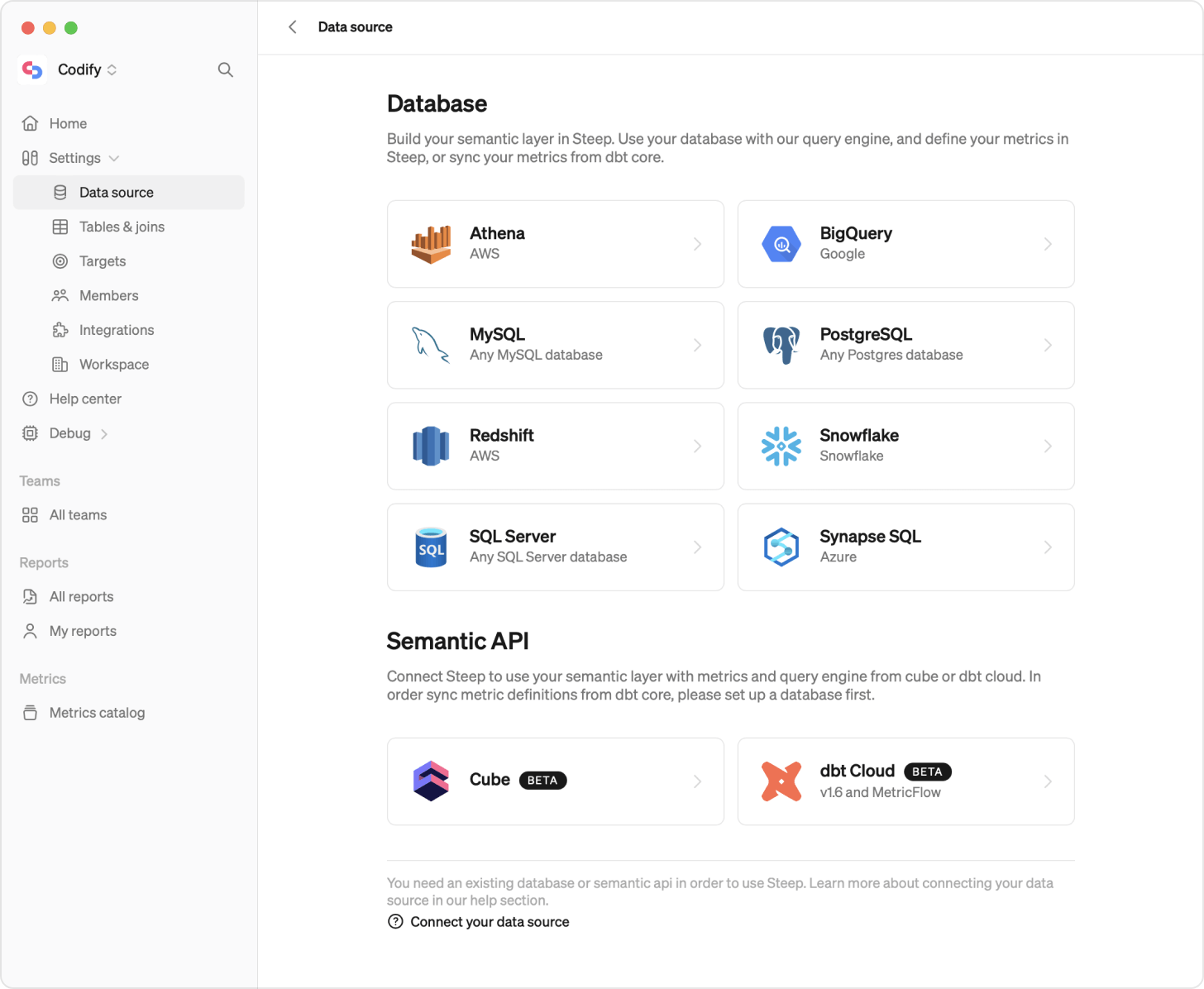The image size is (1204, 989).
Task: Click the Debug chip icon
Action: [31, 433]
